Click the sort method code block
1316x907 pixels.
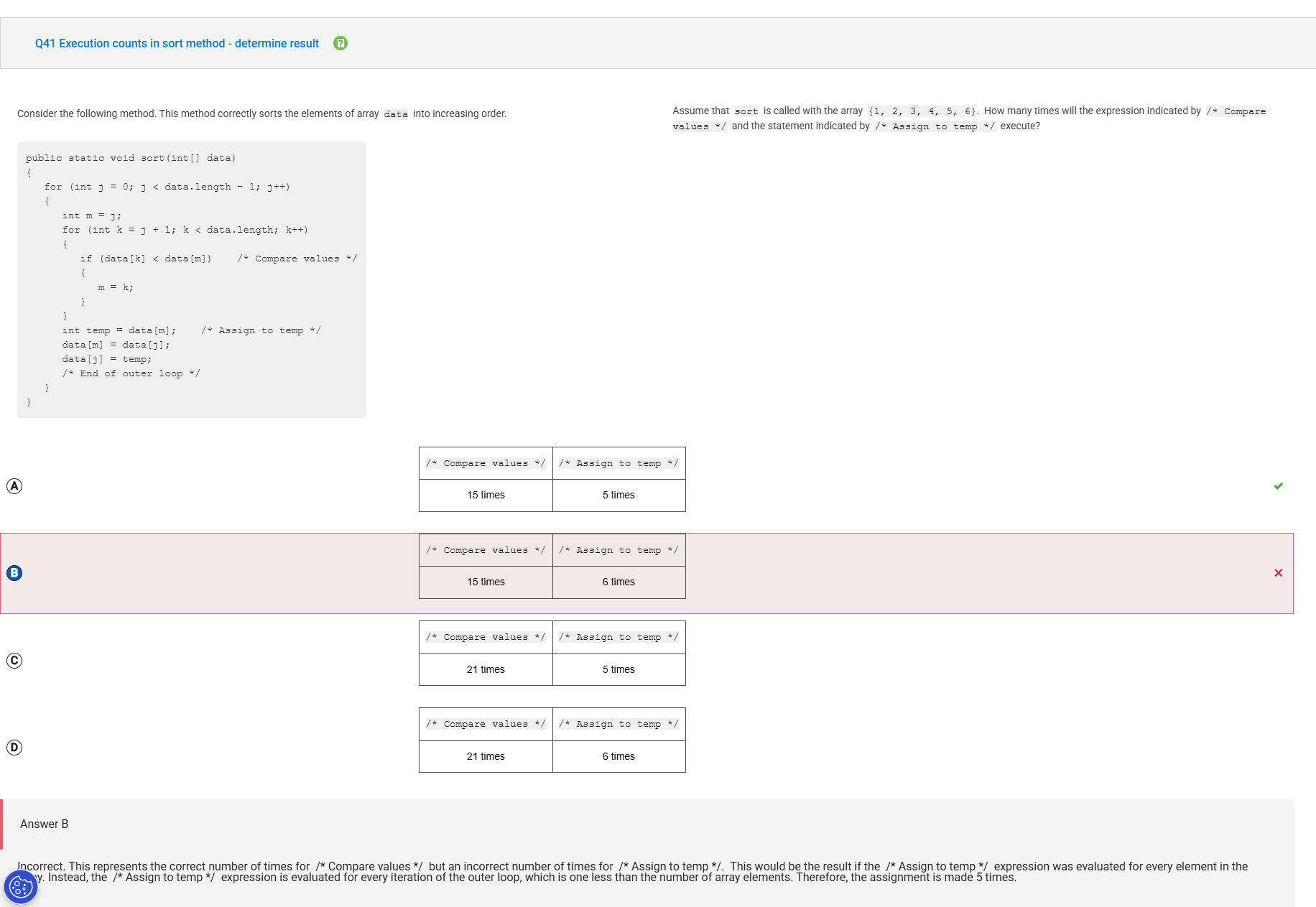tap(191, 280)
